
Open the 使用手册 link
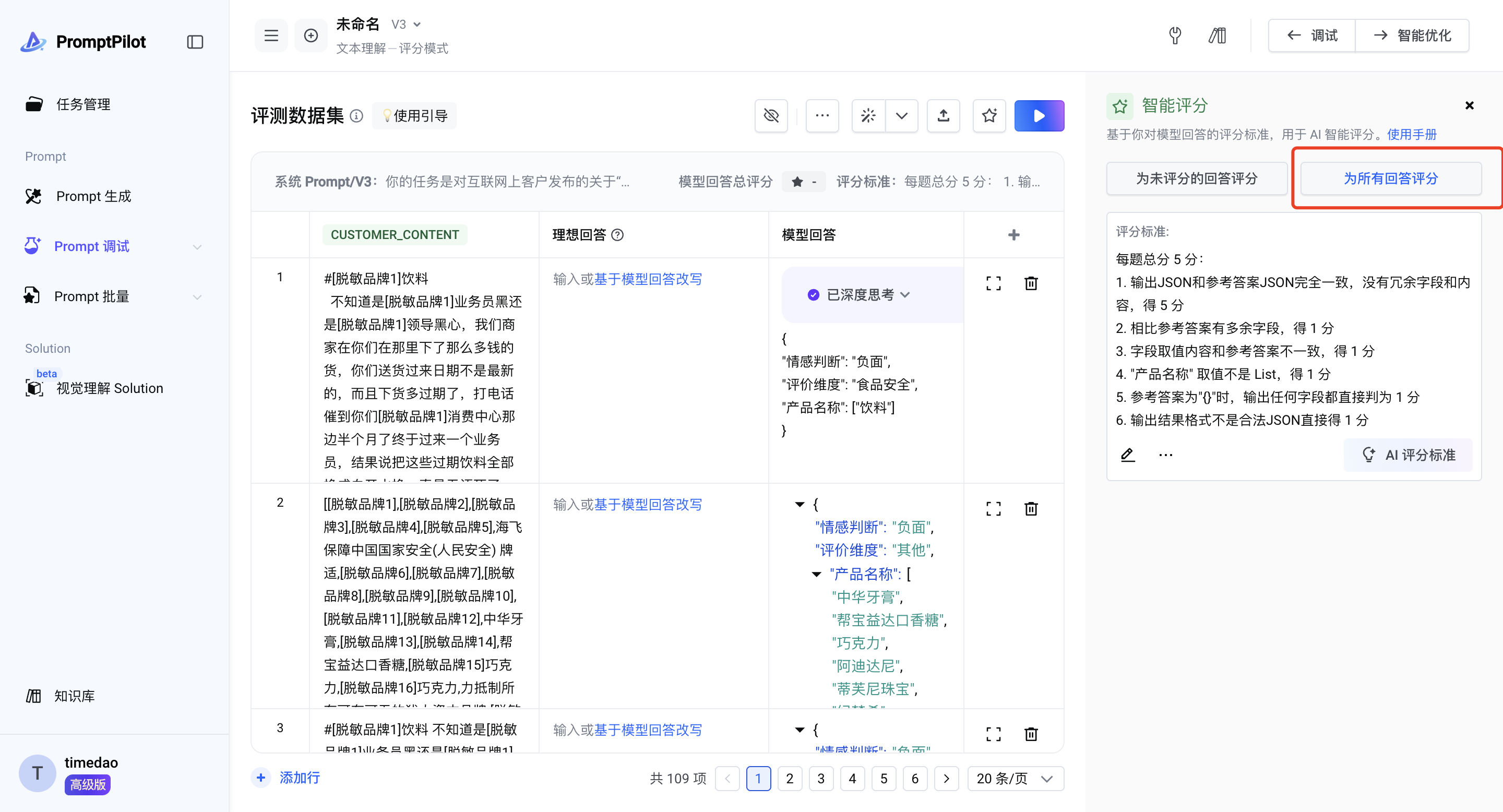pyautogui.click(x=1411, y=134)
